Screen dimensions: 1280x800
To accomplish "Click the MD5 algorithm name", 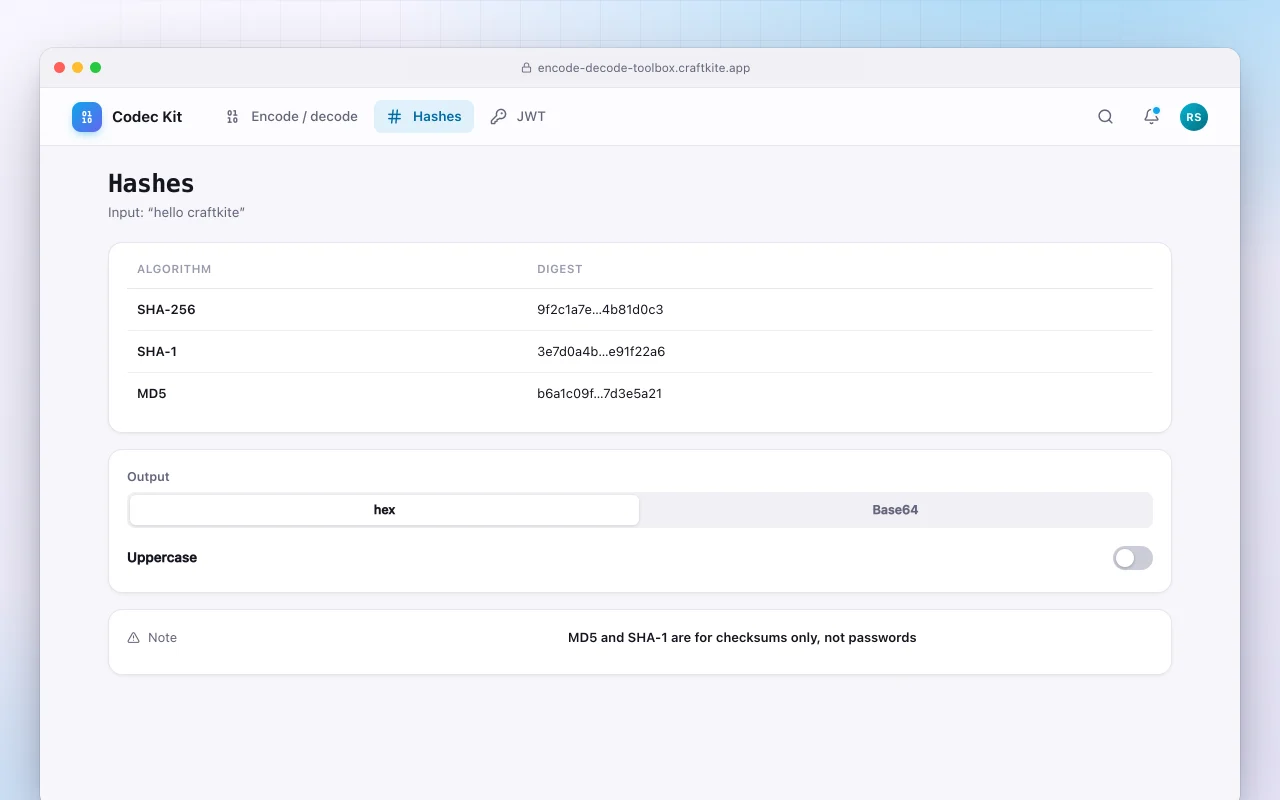I will 152,394.
